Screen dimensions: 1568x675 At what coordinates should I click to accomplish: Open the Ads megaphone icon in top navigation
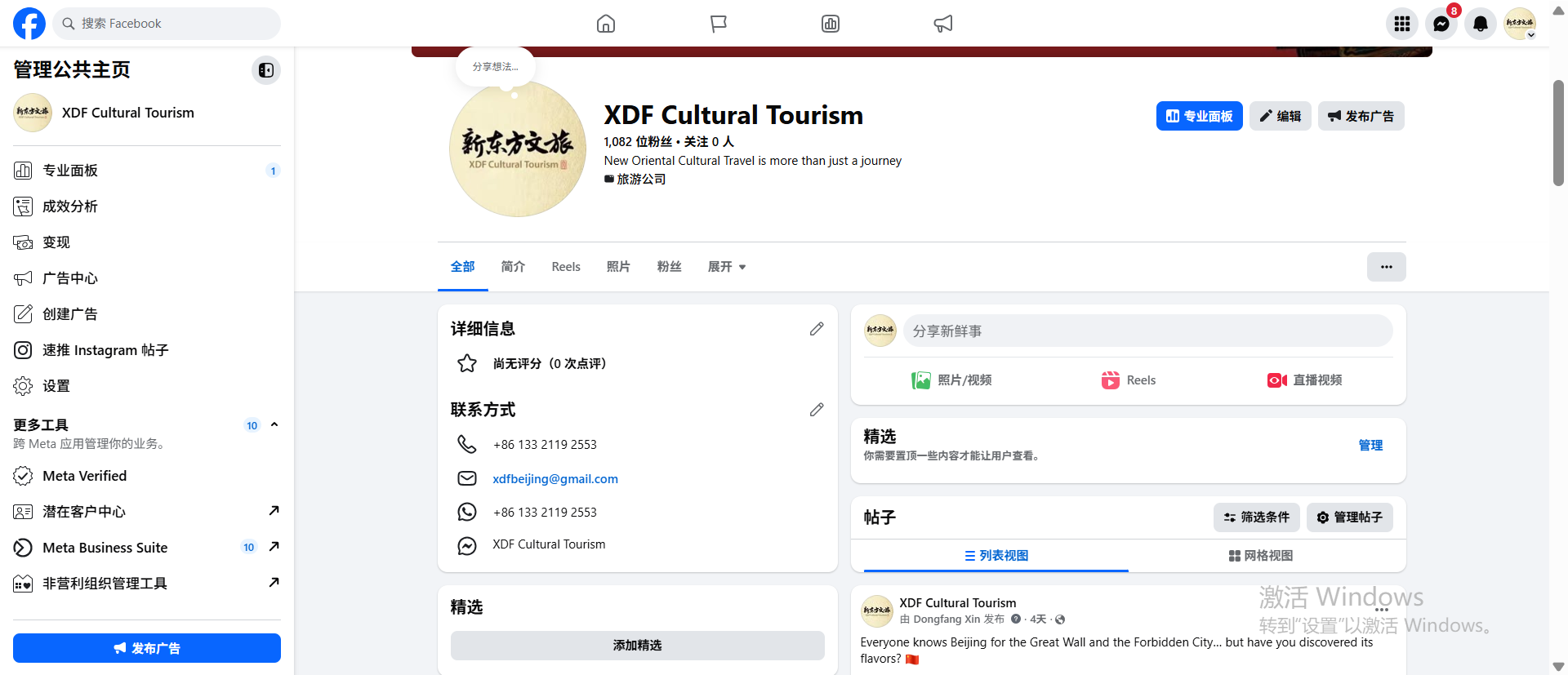pyautogui.click(x=943, y=24)
